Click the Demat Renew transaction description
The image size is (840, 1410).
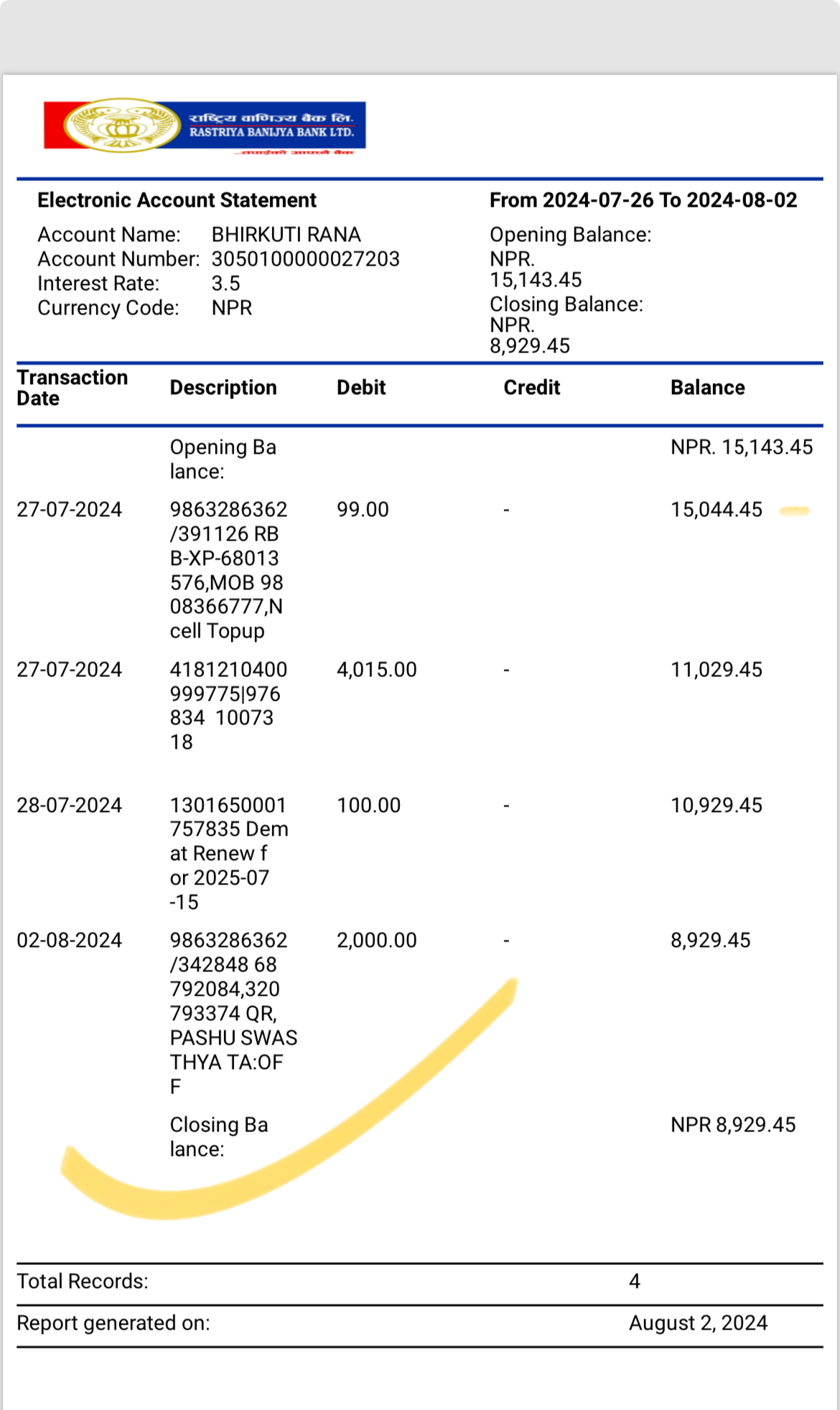click(x=229, y=854)
